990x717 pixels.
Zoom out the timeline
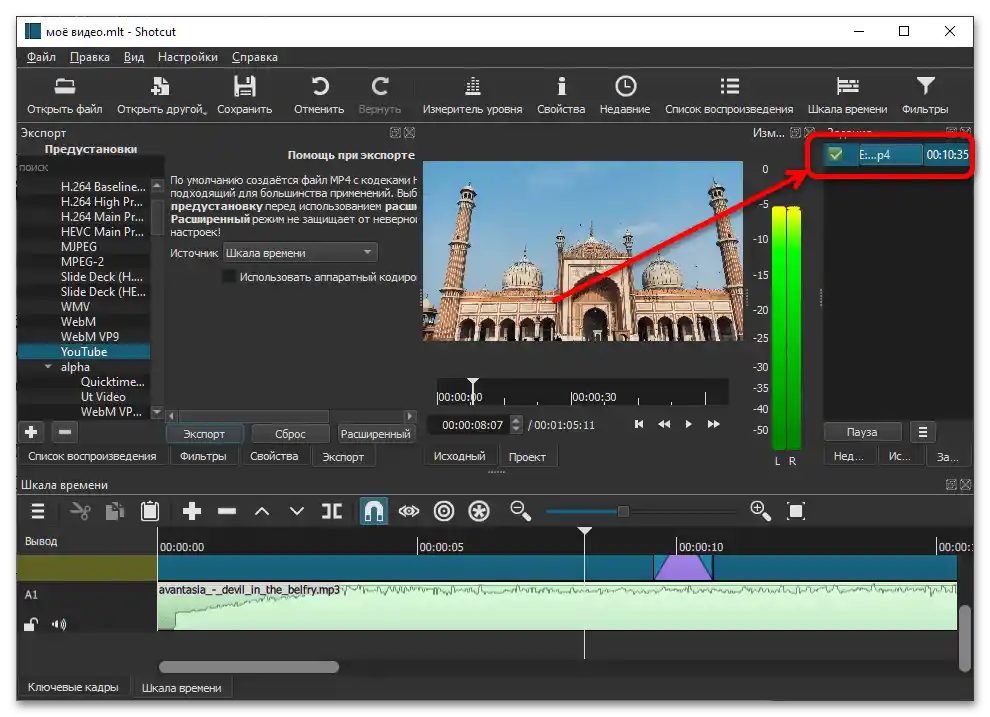(520, 511)
